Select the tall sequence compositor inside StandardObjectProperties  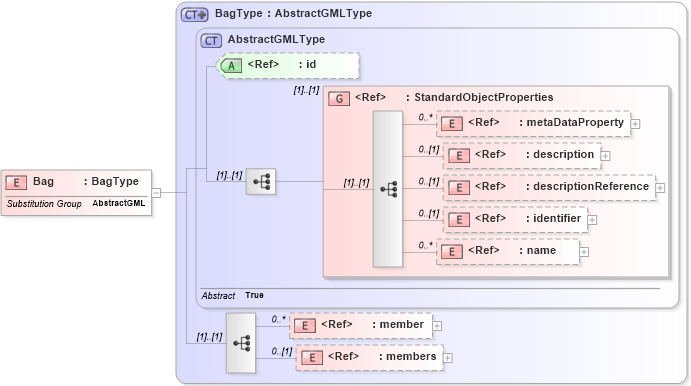click(x=388, y=189)
